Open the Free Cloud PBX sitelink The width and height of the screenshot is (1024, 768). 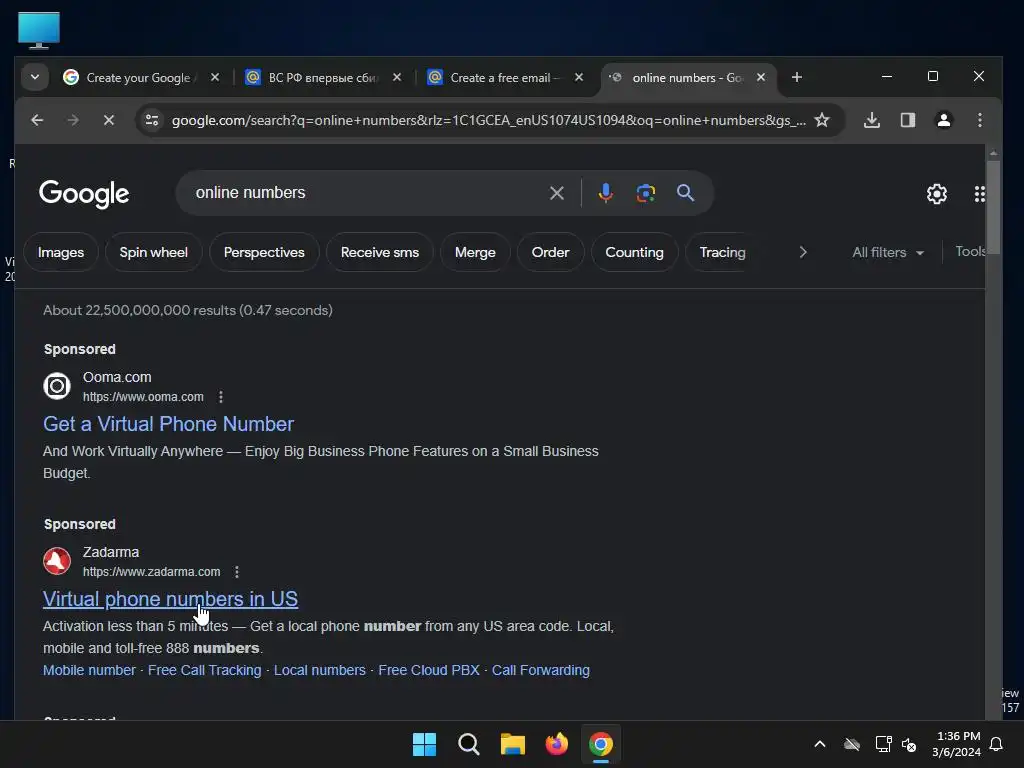(428, 671)
